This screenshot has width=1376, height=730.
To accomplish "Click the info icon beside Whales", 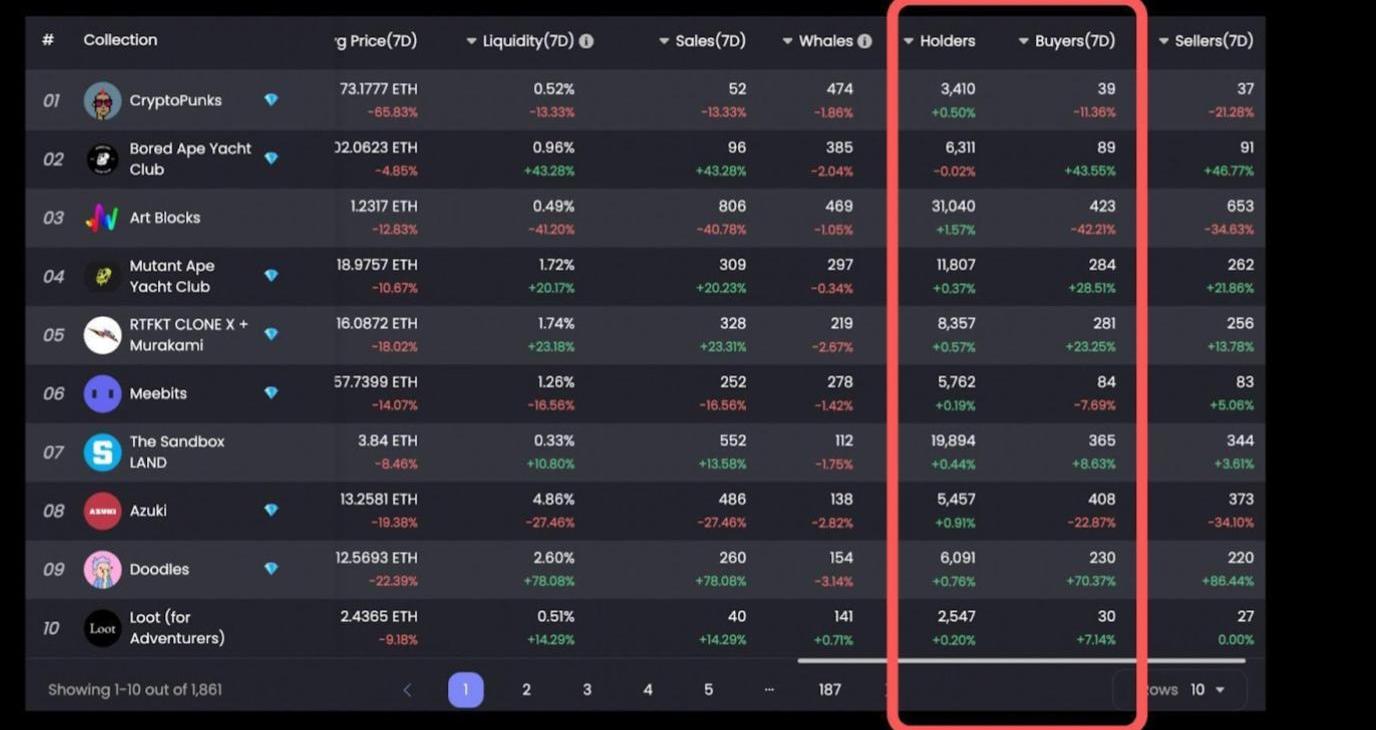I will (864, 41).
